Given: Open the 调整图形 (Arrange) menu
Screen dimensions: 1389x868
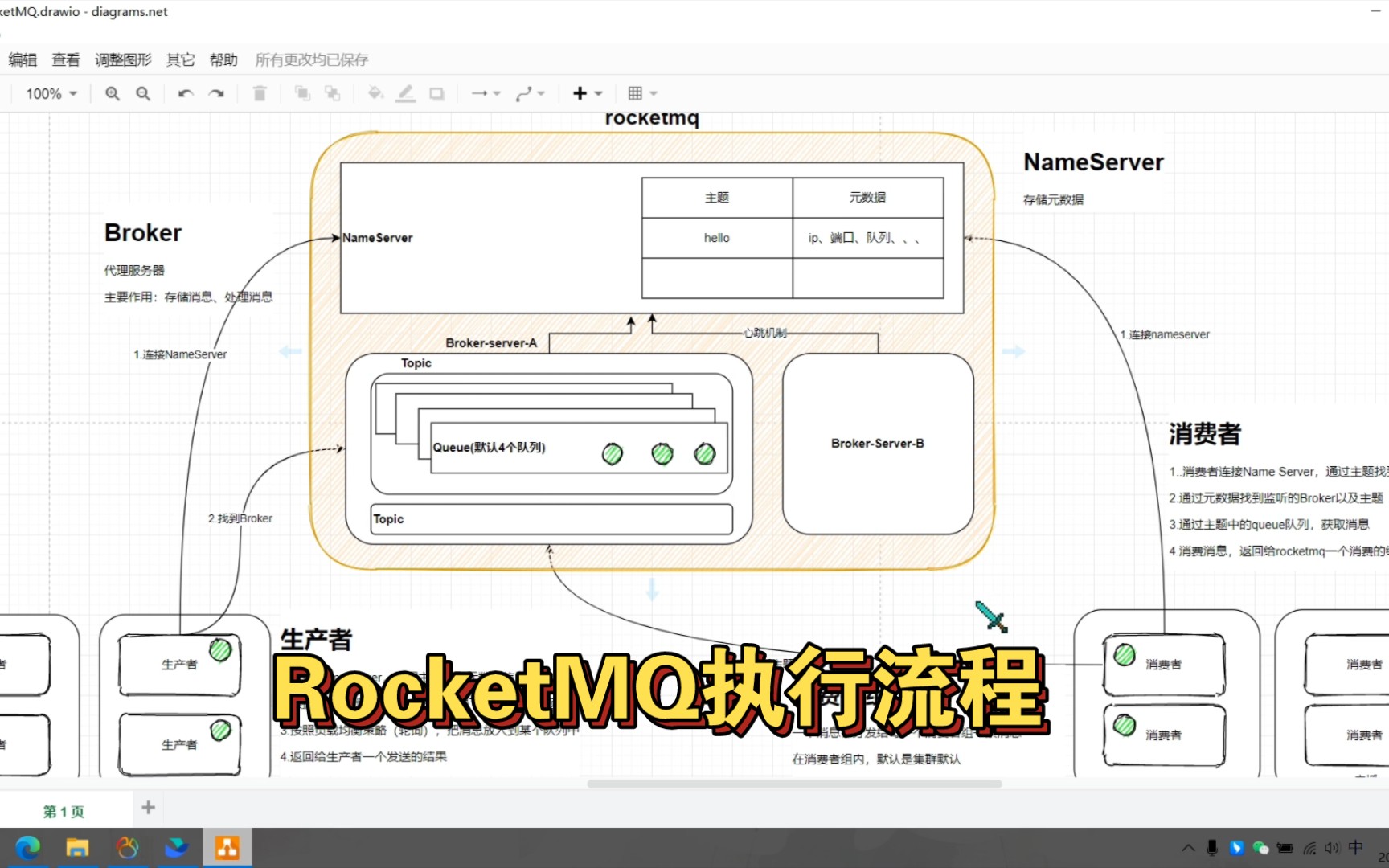Looking at the screenshot, I should pos(123,59).
